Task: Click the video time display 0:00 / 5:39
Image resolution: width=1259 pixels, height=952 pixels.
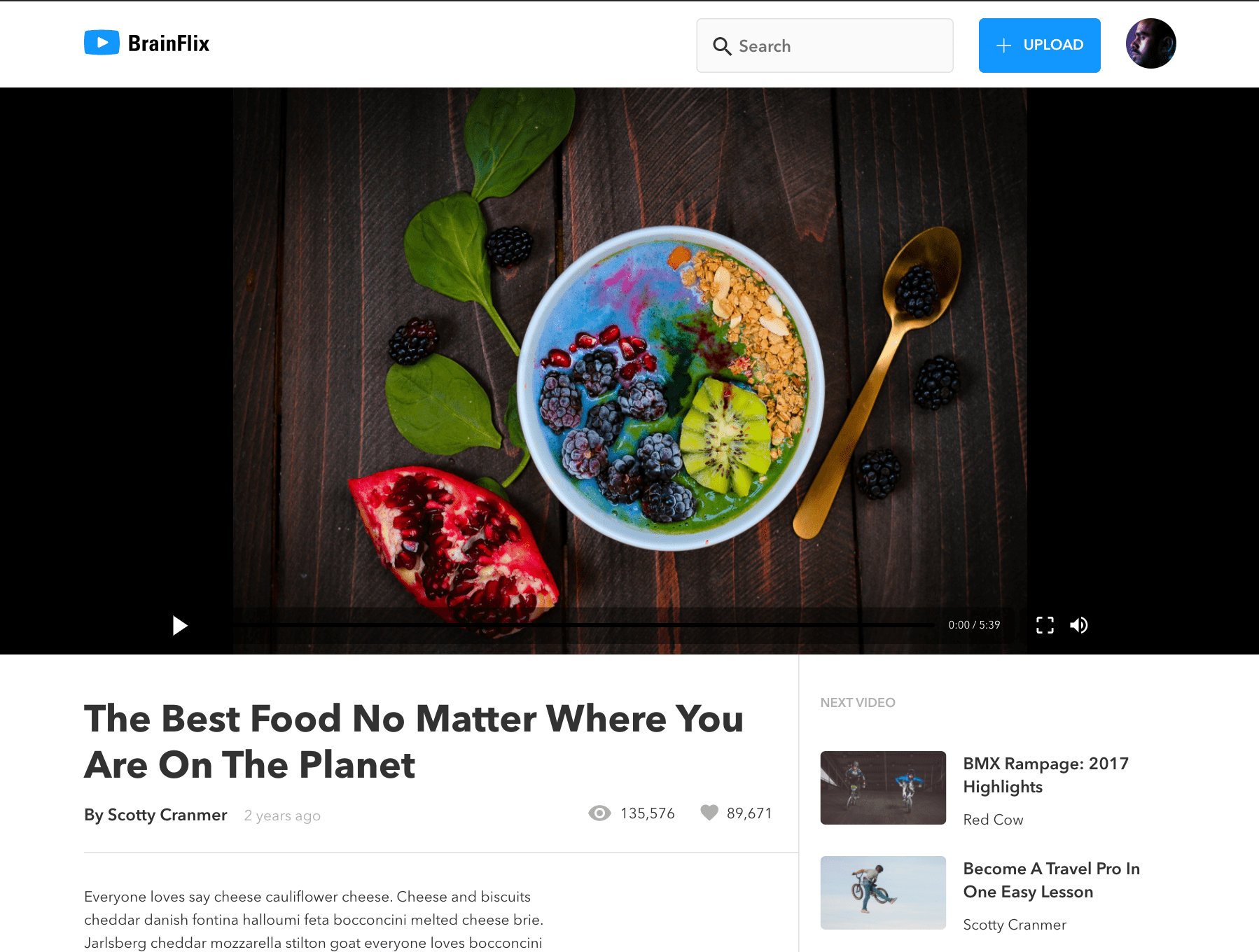Action: coord(974,625)
